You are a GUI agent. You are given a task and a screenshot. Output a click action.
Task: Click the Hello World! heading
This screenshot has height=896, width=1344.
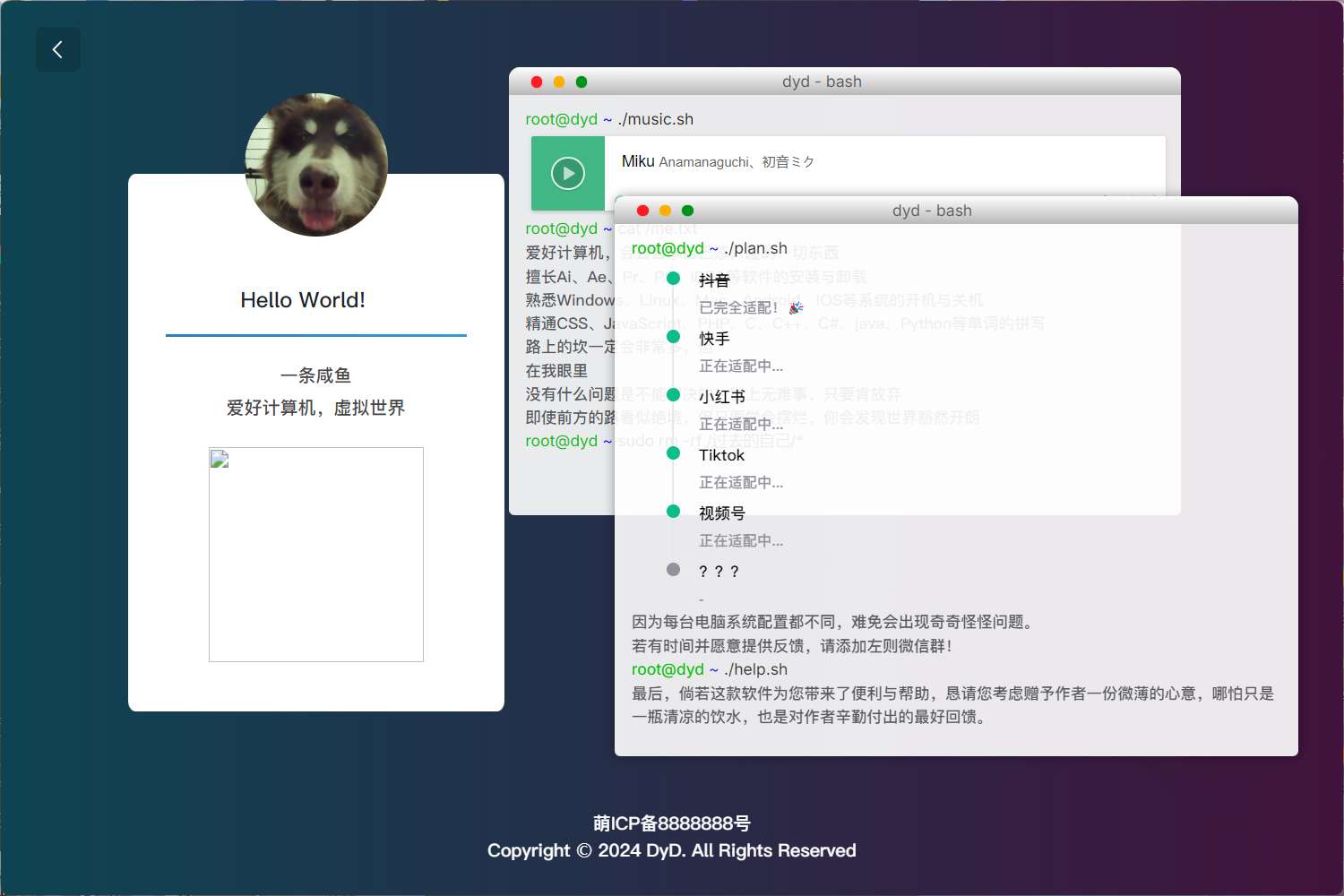(302, 300)
